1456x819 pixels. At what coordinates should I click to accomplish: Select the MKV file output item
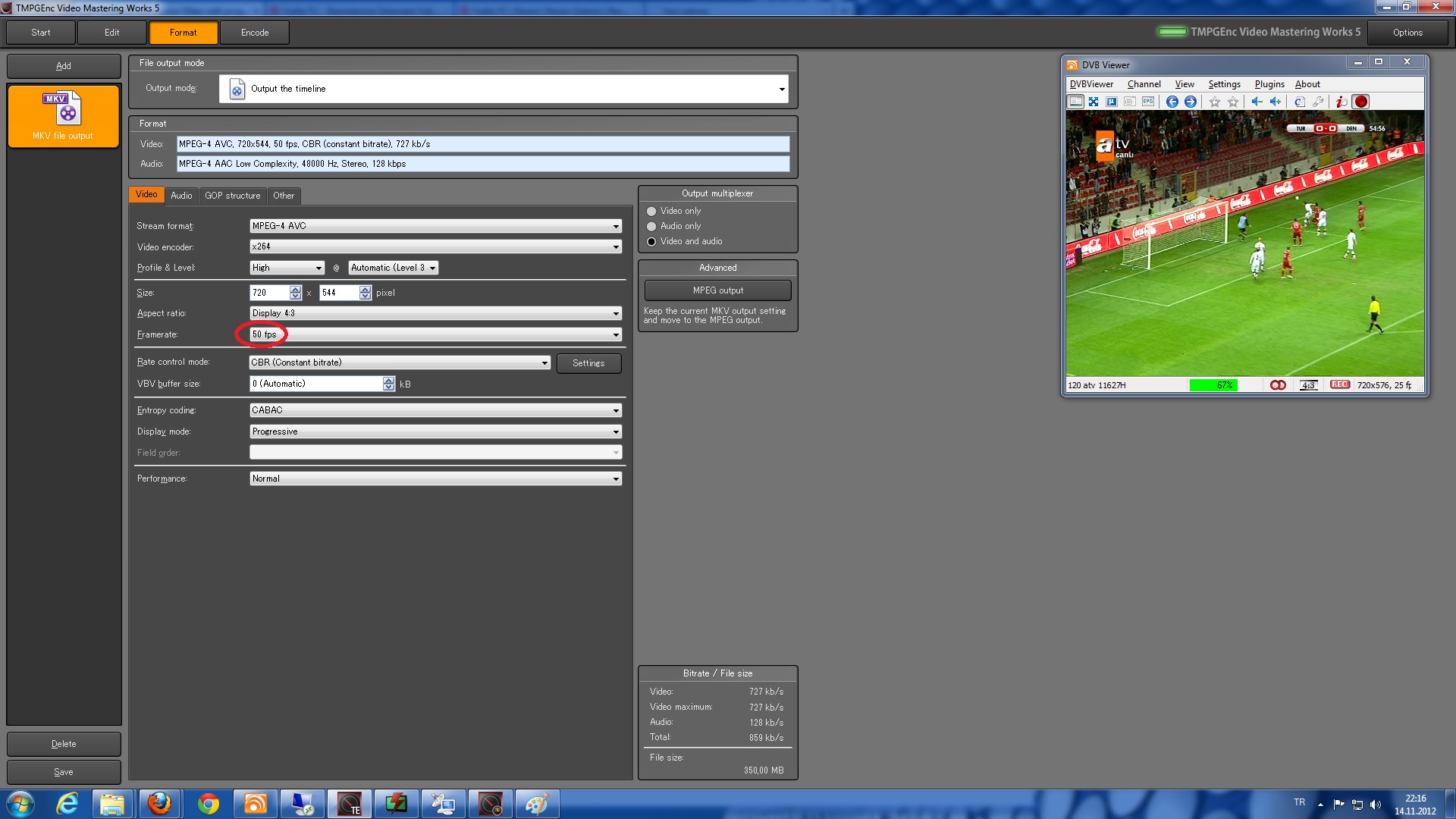click(x=64, y=116)
